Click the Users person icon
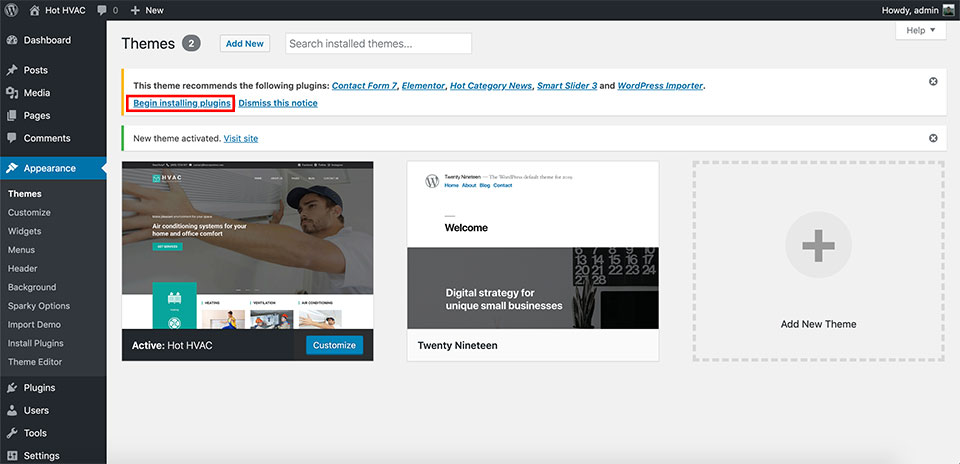 12,410
